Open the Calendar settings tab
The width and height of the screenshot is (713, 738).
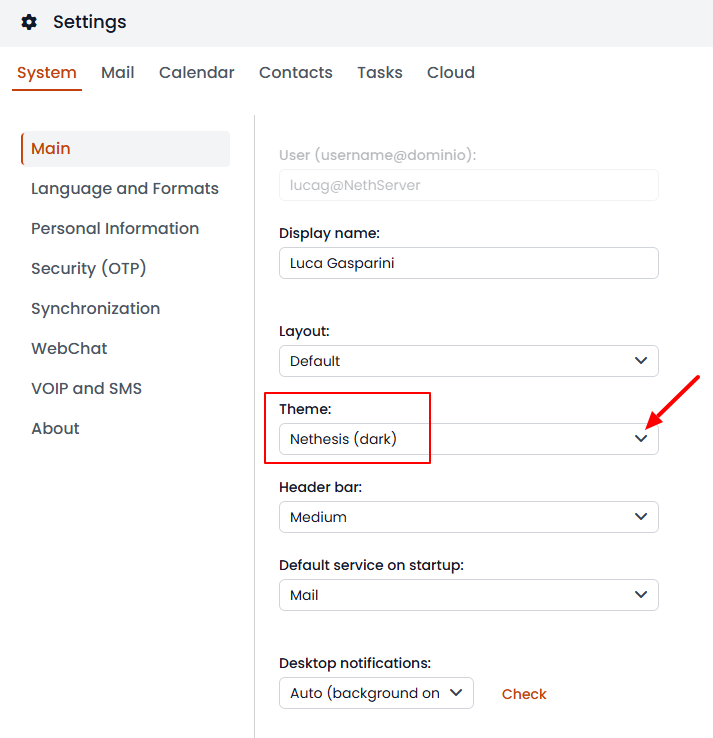(197, 73)
